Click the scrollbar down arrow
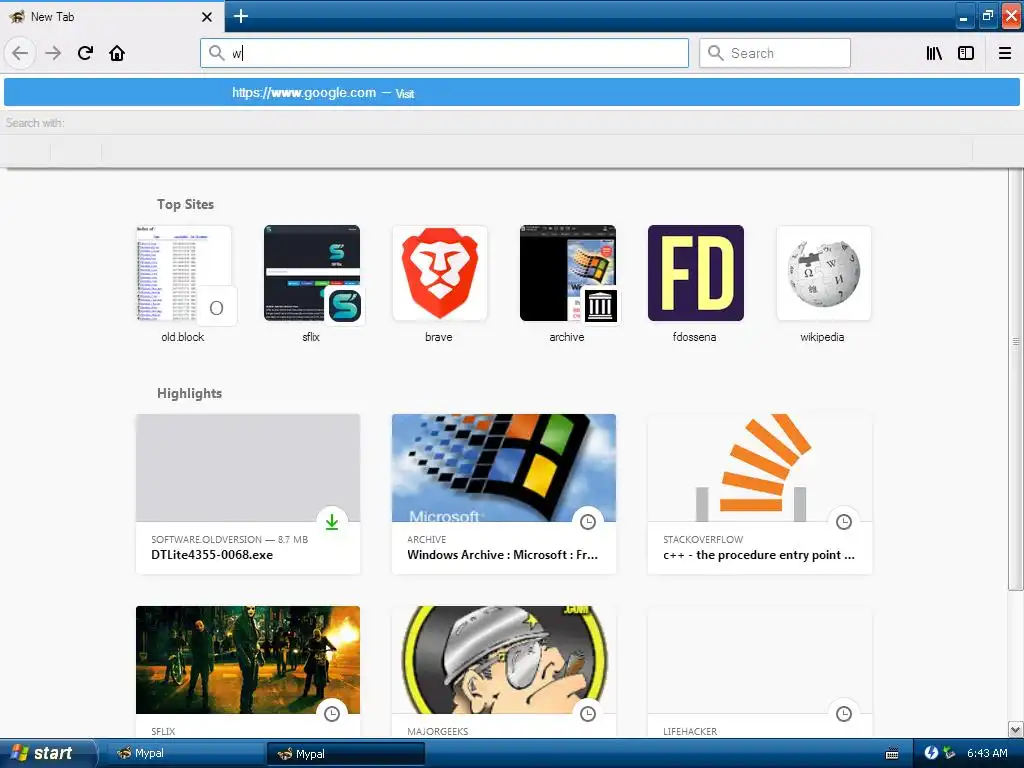This screenshot has height=768, width=1024. pyautogui.click(x=1015, y=729)
